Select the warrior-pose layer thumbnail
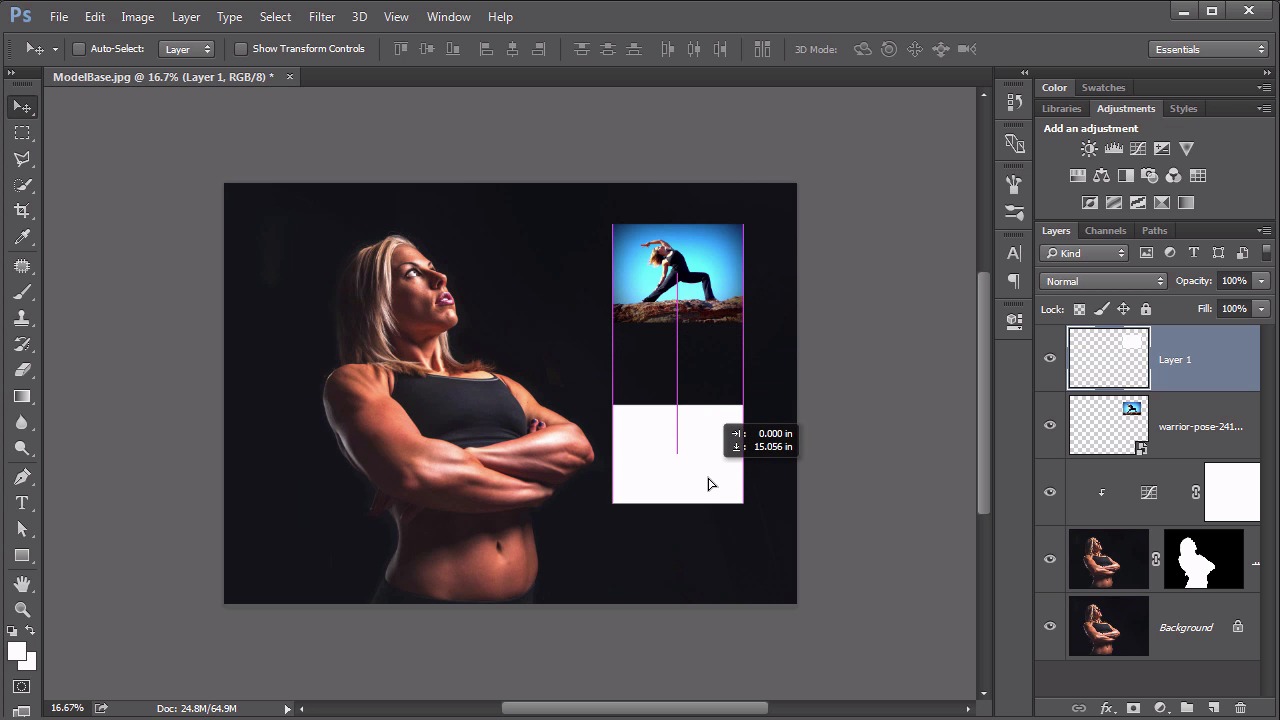The height and width of the screenshot is (720, 1280). (1109, 426)
